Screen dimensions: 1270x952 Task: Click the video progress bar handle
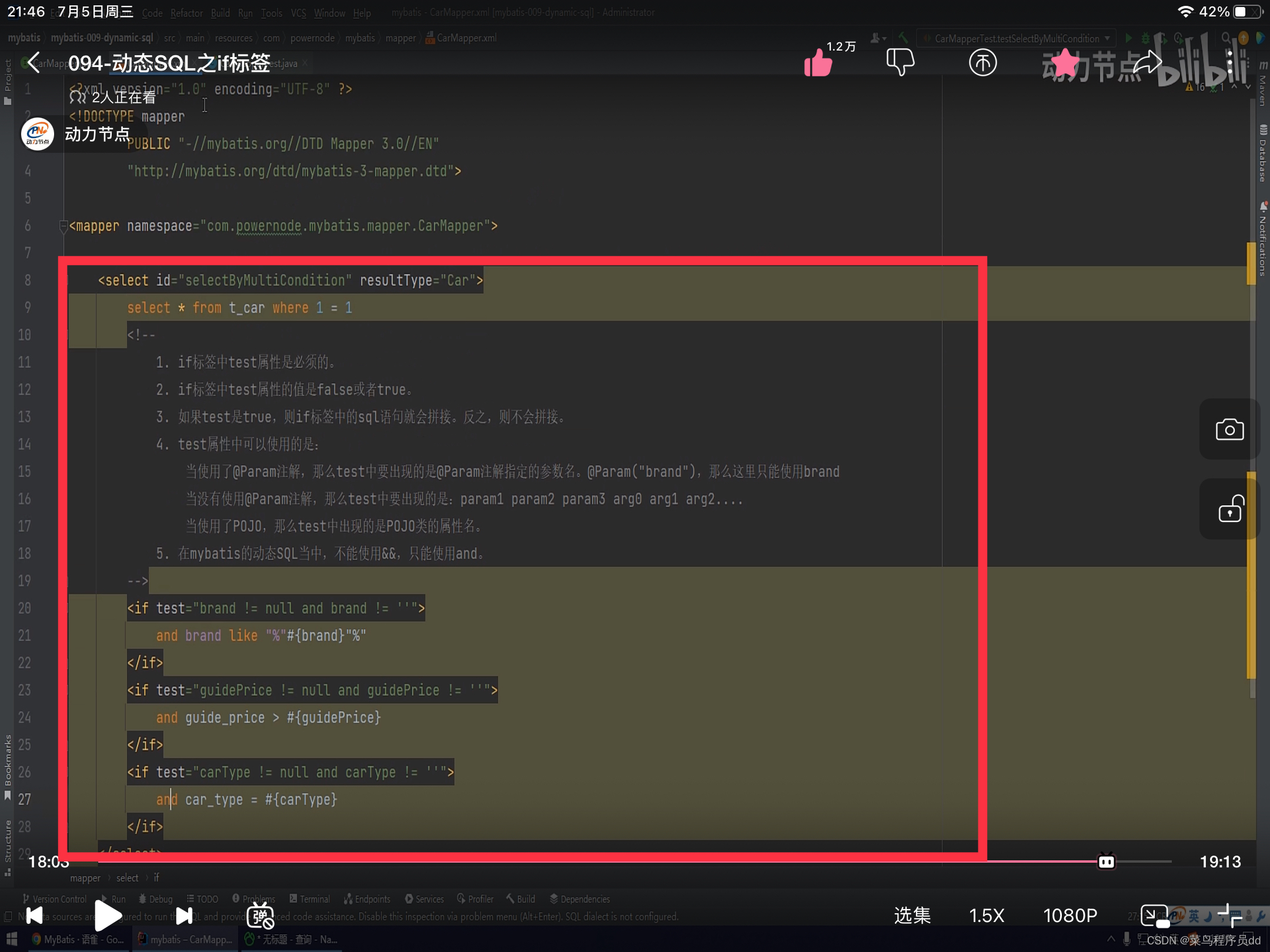pyautogui.click(x=1107, y=862)
